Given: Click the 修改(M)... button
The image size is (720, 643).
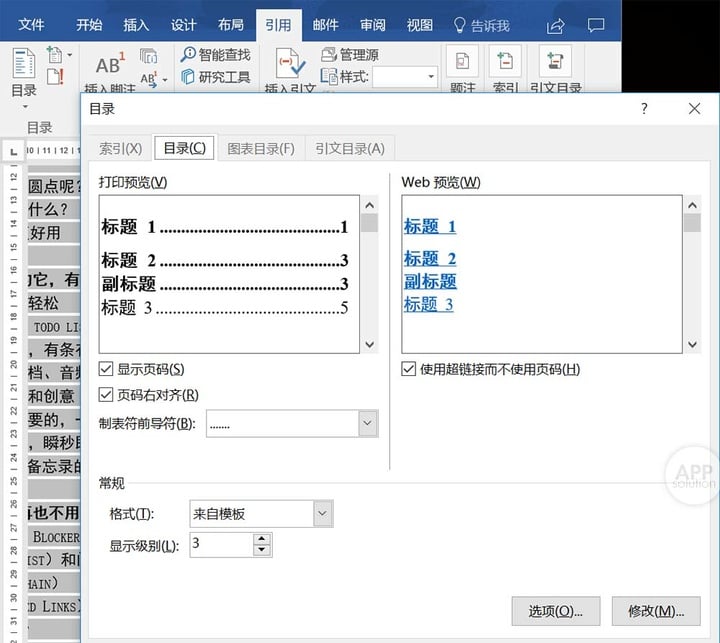Looking at the screenshot, I should pos(656,611).
